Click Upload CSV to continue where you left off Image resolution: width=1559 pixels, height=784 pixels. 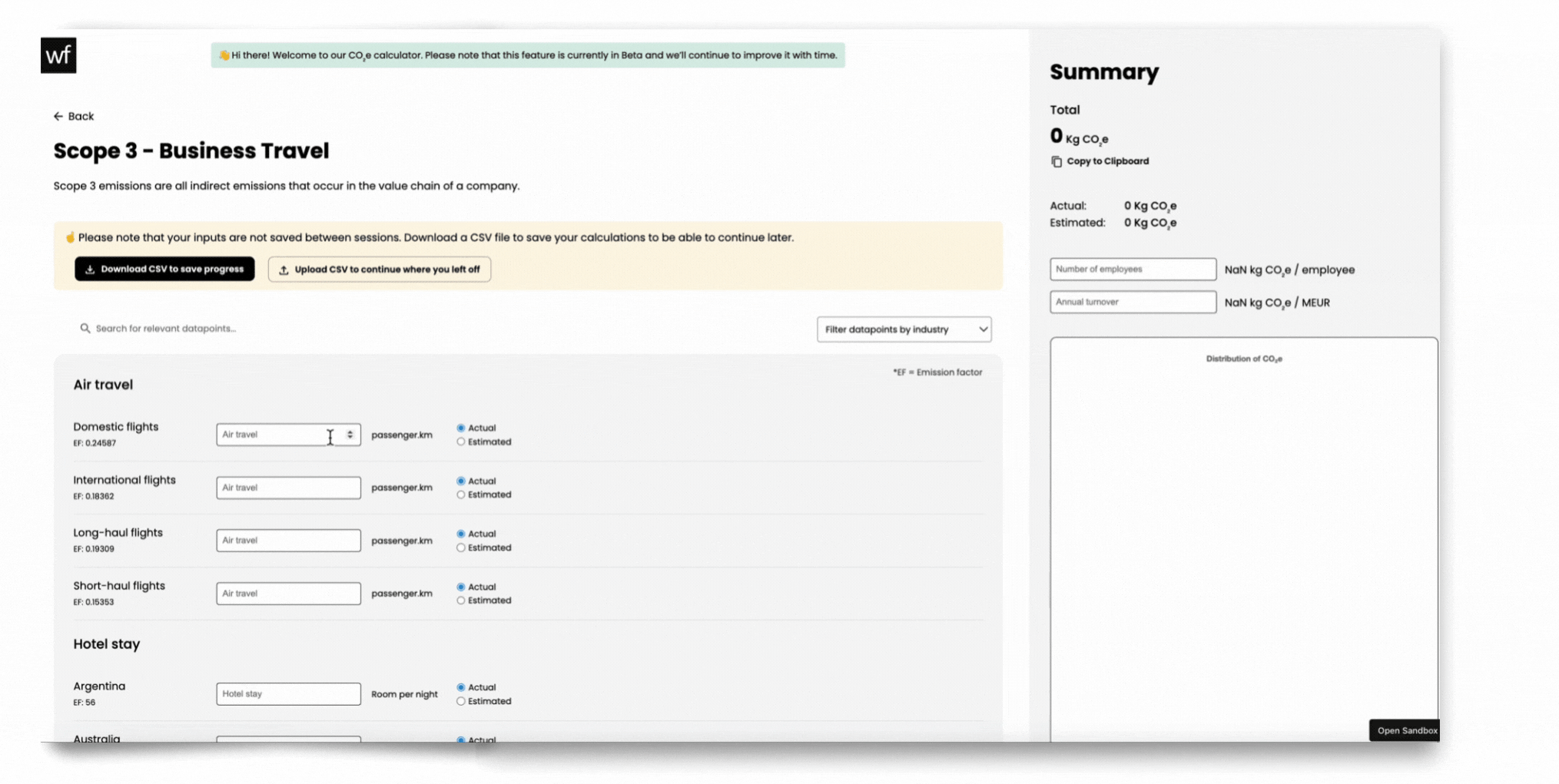click(379, 270)
